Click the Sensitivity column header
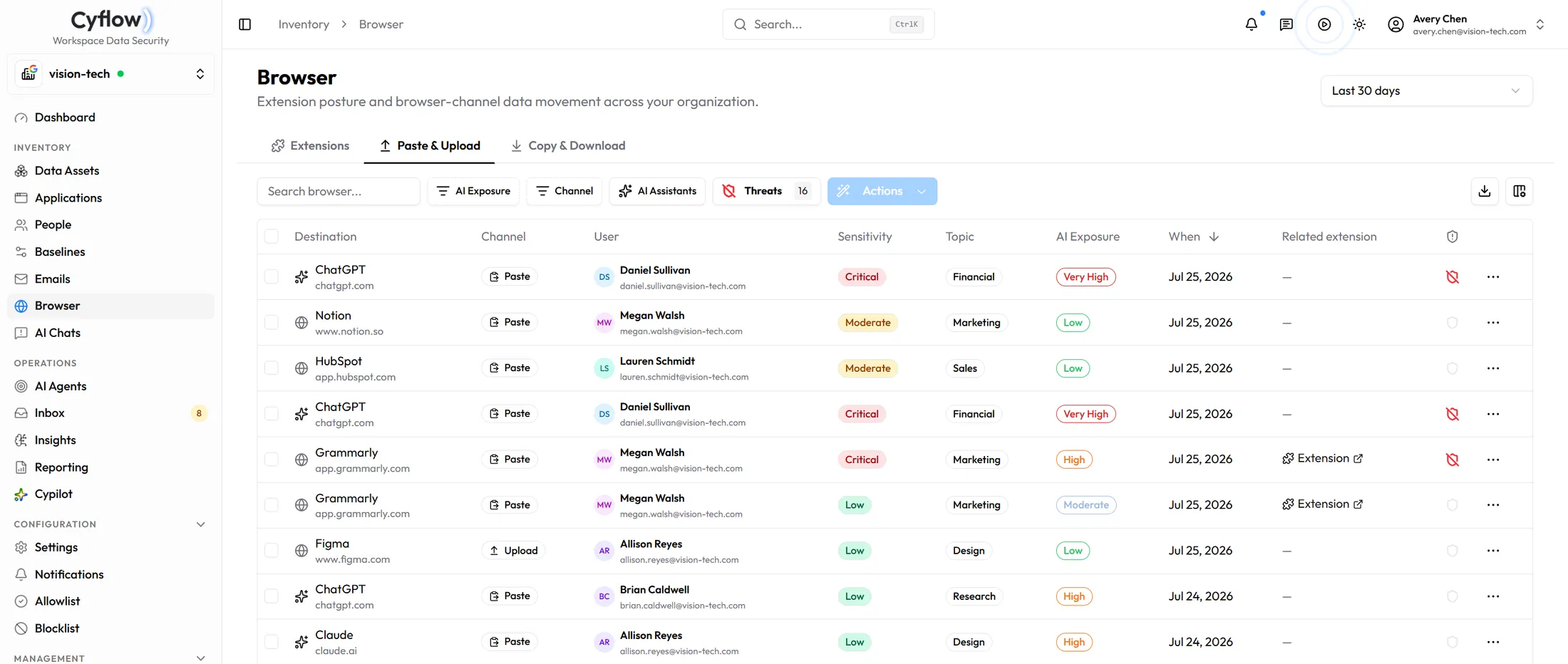This screenshot has height=664, width=1568. [x=865, y=237]
